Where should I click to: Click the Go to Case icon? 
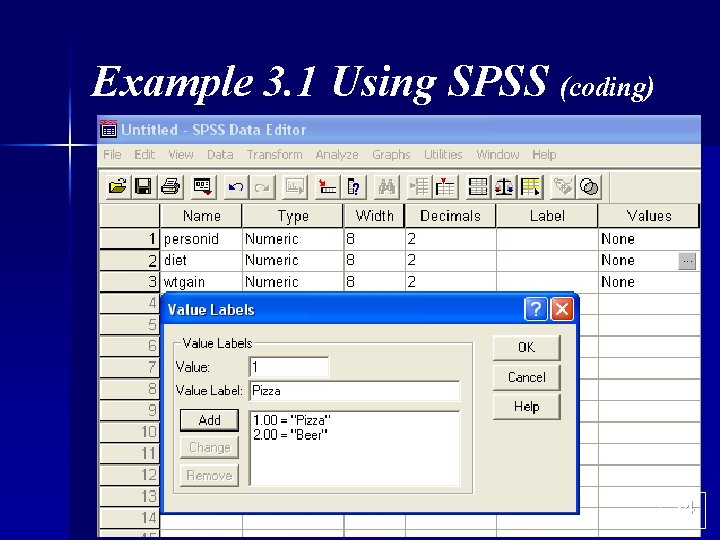327,187
